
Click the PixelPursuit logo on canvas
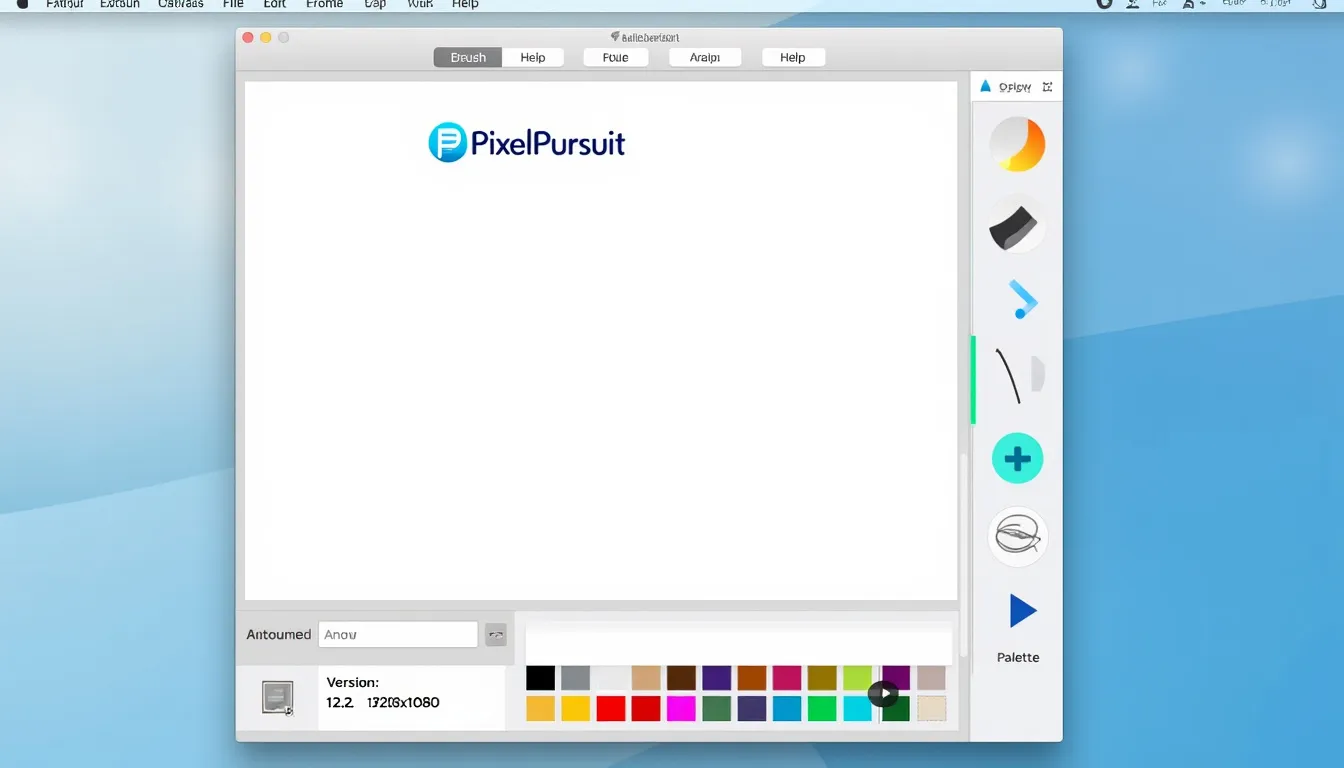(527, 143)
